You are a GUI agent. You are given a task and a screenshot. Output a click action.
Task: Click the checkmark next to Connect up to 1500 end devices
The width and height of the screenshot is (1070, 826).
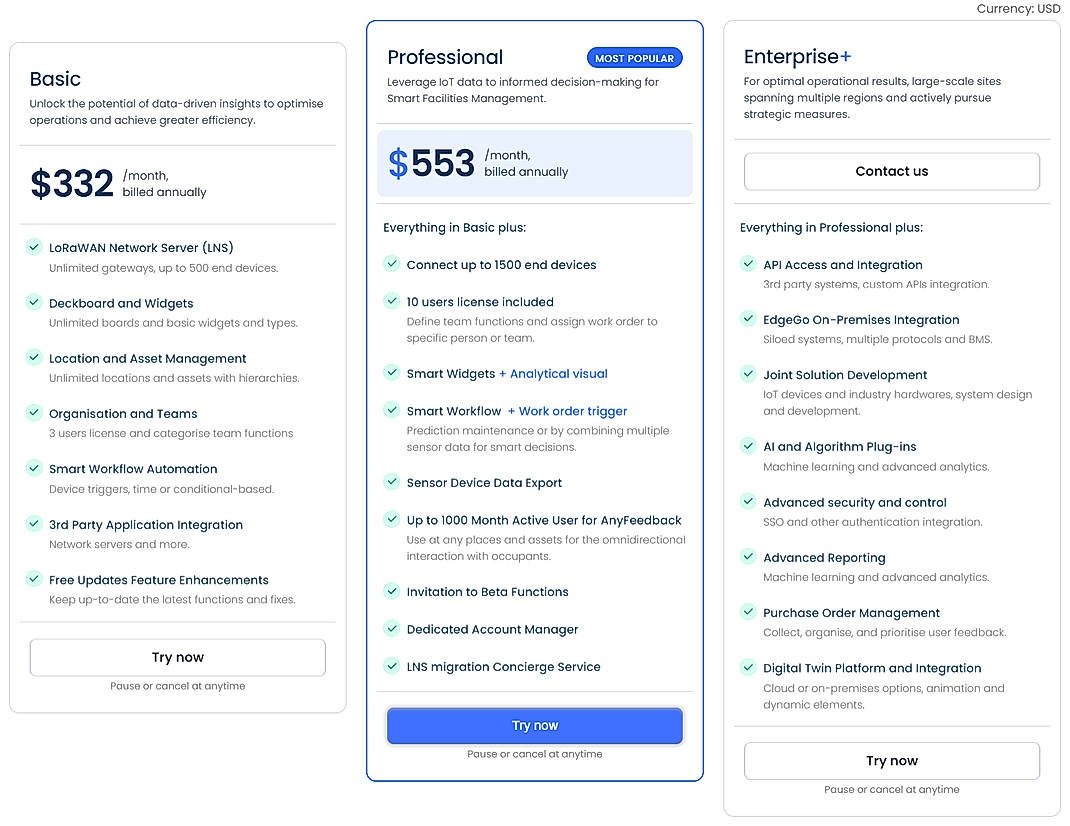click(x=391, y=264)
